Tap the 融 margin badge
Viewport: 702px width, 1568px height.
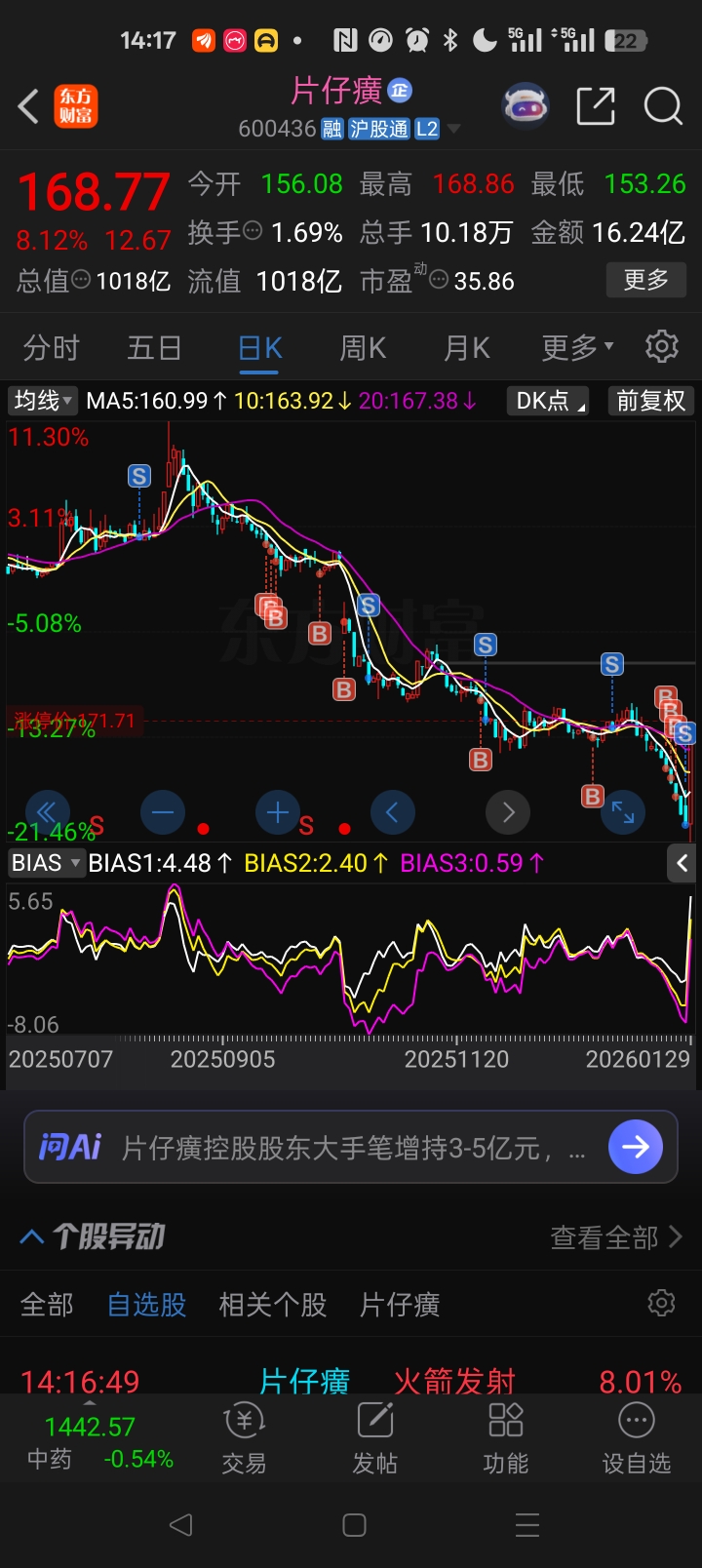point(332,129)
